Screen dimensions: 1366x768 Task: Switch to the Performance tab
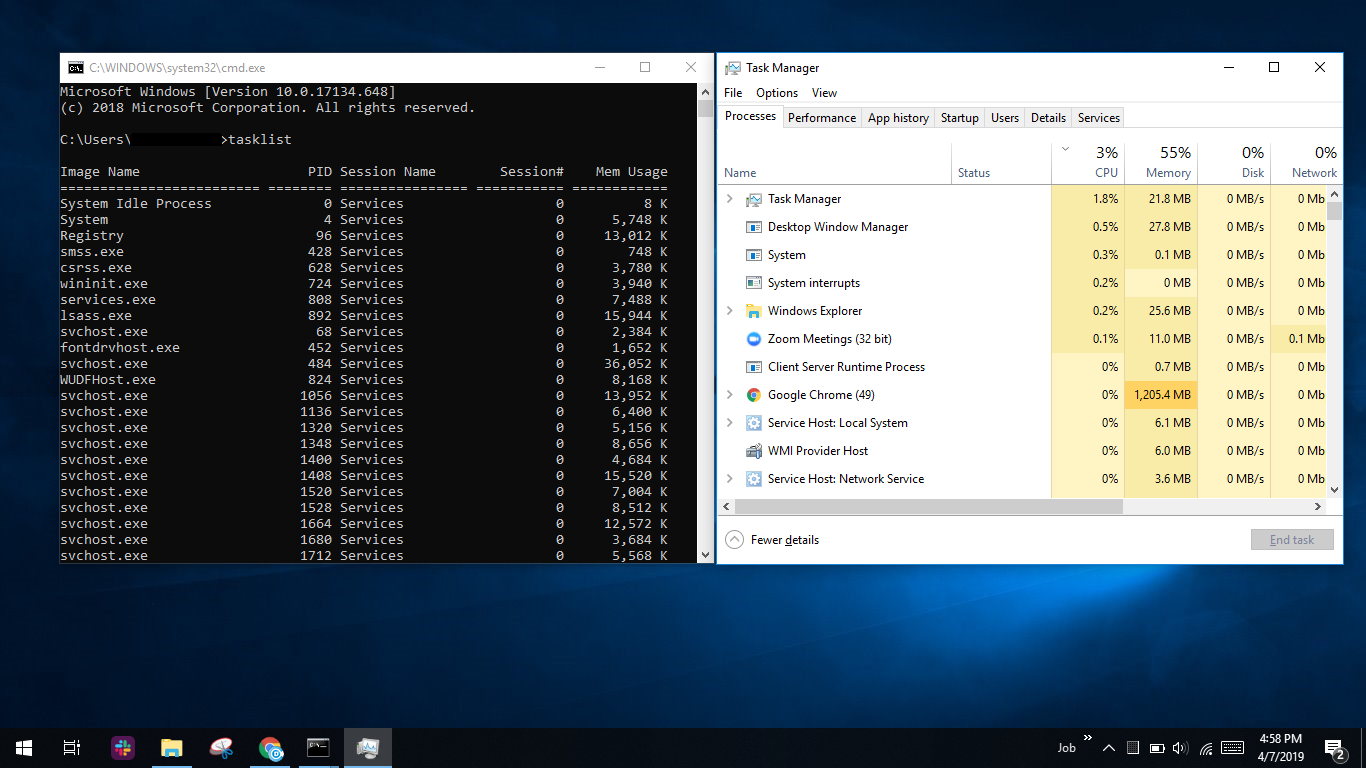(821, 118)
